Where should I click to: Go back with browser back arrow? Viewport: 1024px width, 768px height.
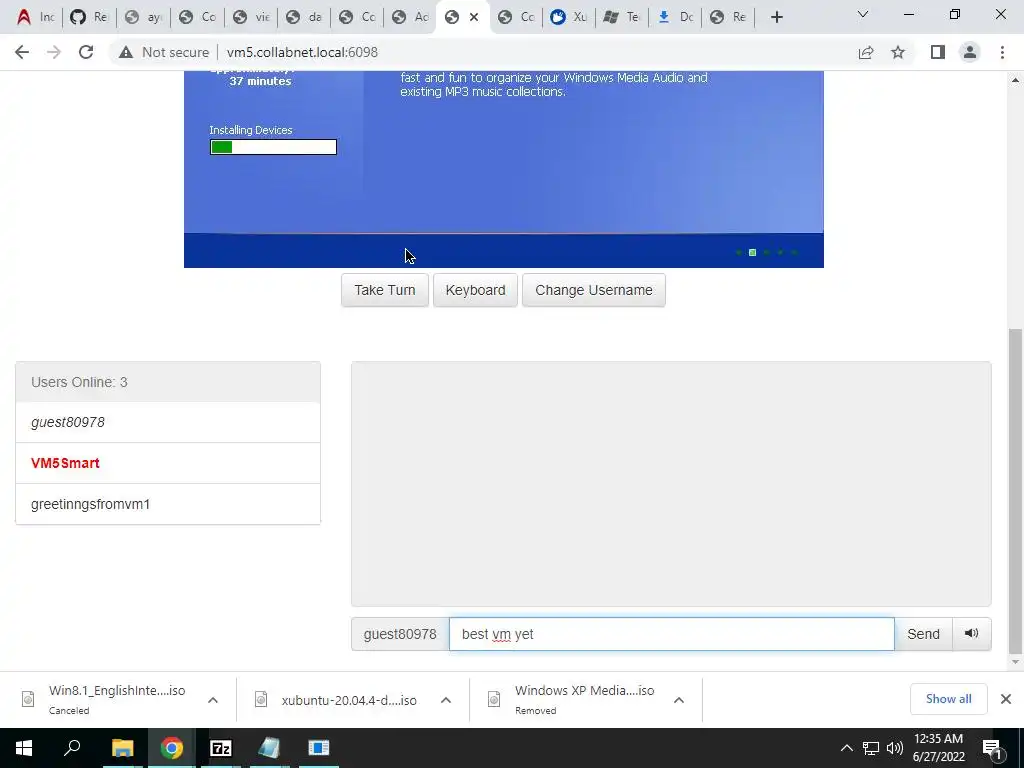pos(22,52)
